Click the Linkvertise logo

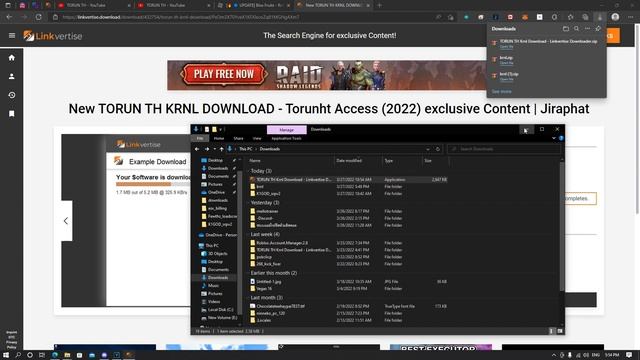(53, 36)
